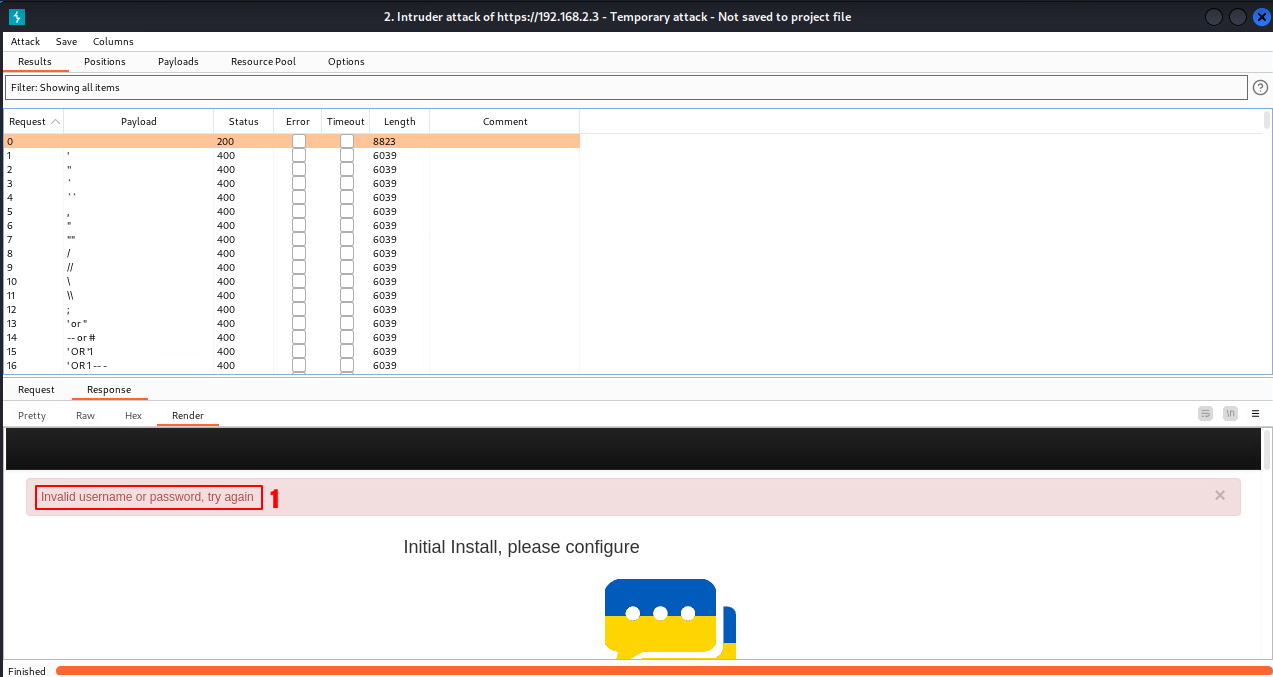Select request row 15 with 'OR '1 payload
The width and height of the screenshot is (1273, 677).
click(x=138, y=352)
